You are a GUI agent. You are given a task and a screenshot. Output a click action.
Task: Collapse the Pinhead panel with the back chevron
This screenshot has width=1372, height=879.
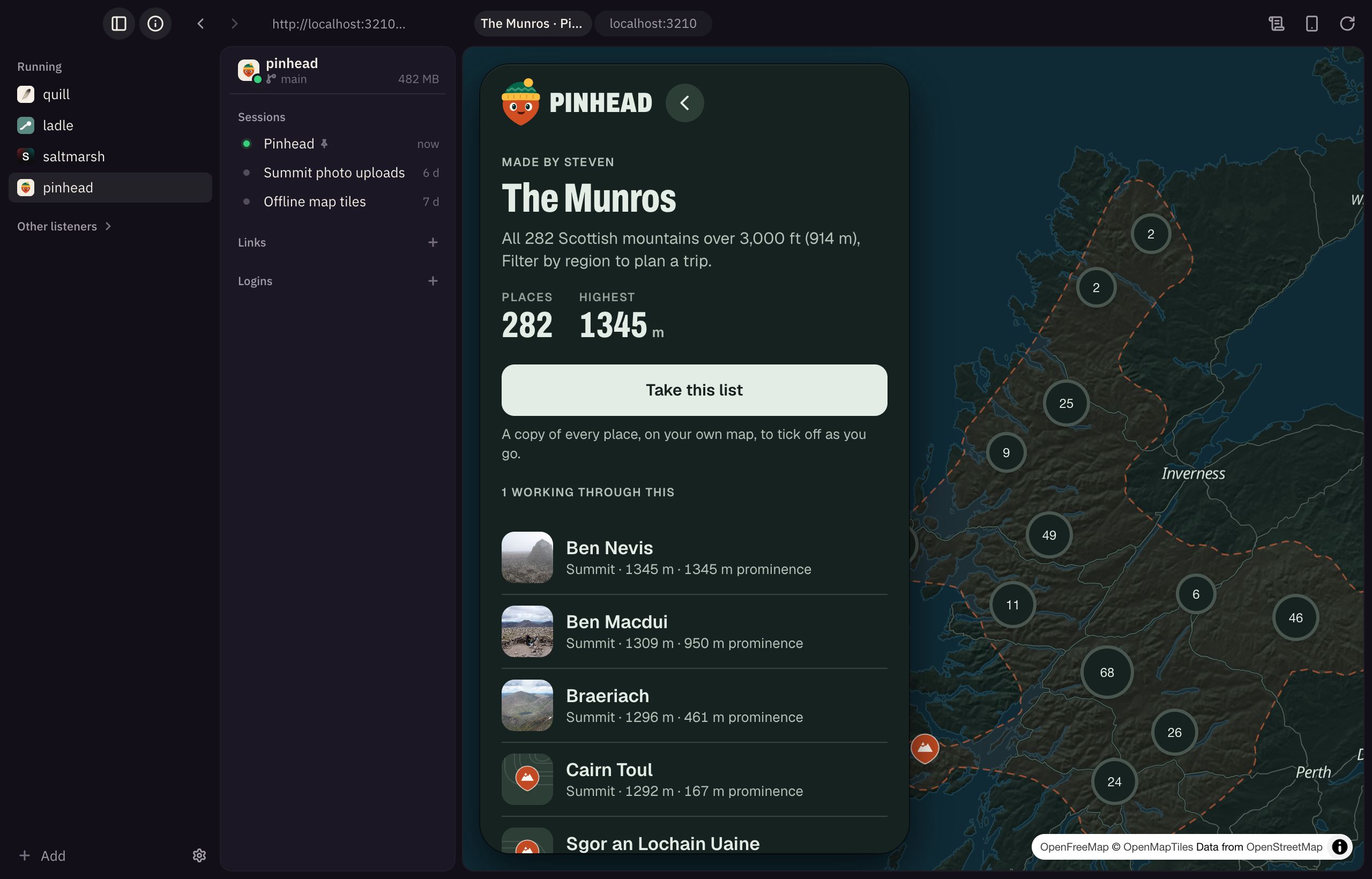684,103
